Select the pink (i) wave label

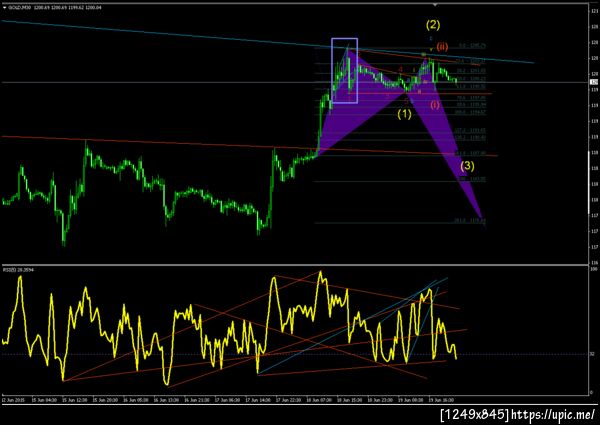coord(435,104)
